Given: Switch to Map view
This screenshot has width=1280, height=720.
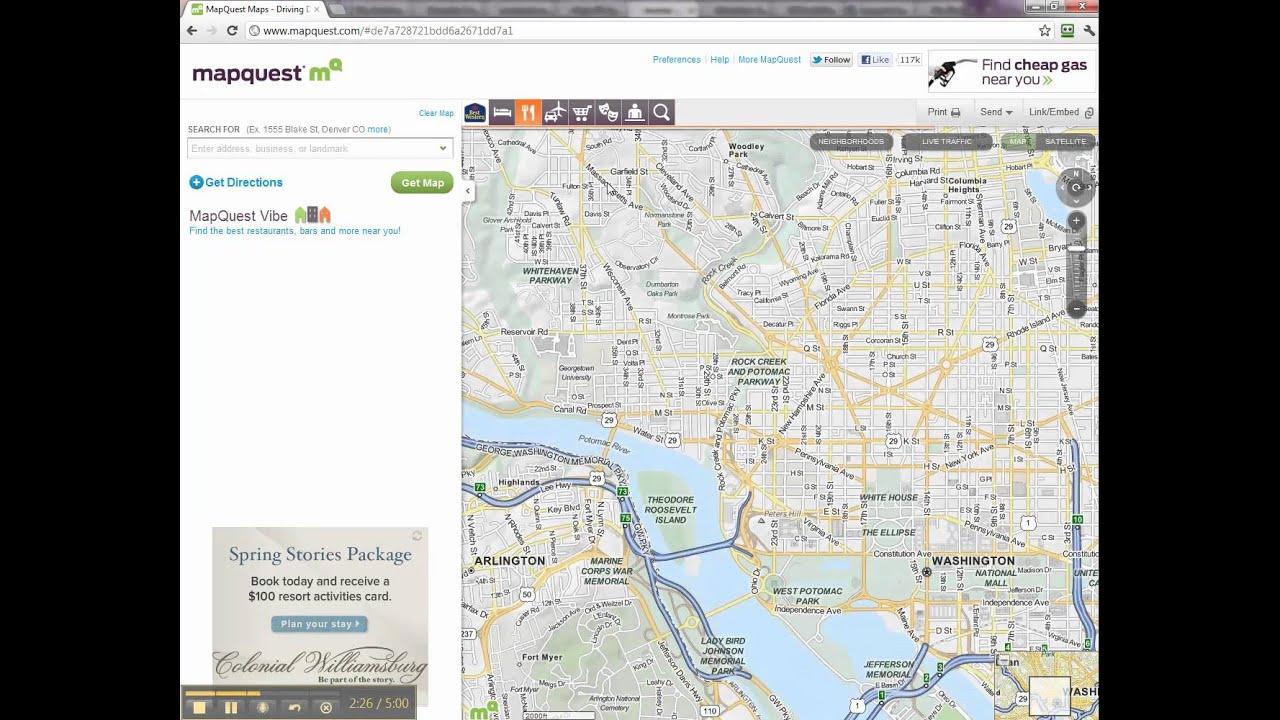Looking at the screenshot, I should 1018,142.
